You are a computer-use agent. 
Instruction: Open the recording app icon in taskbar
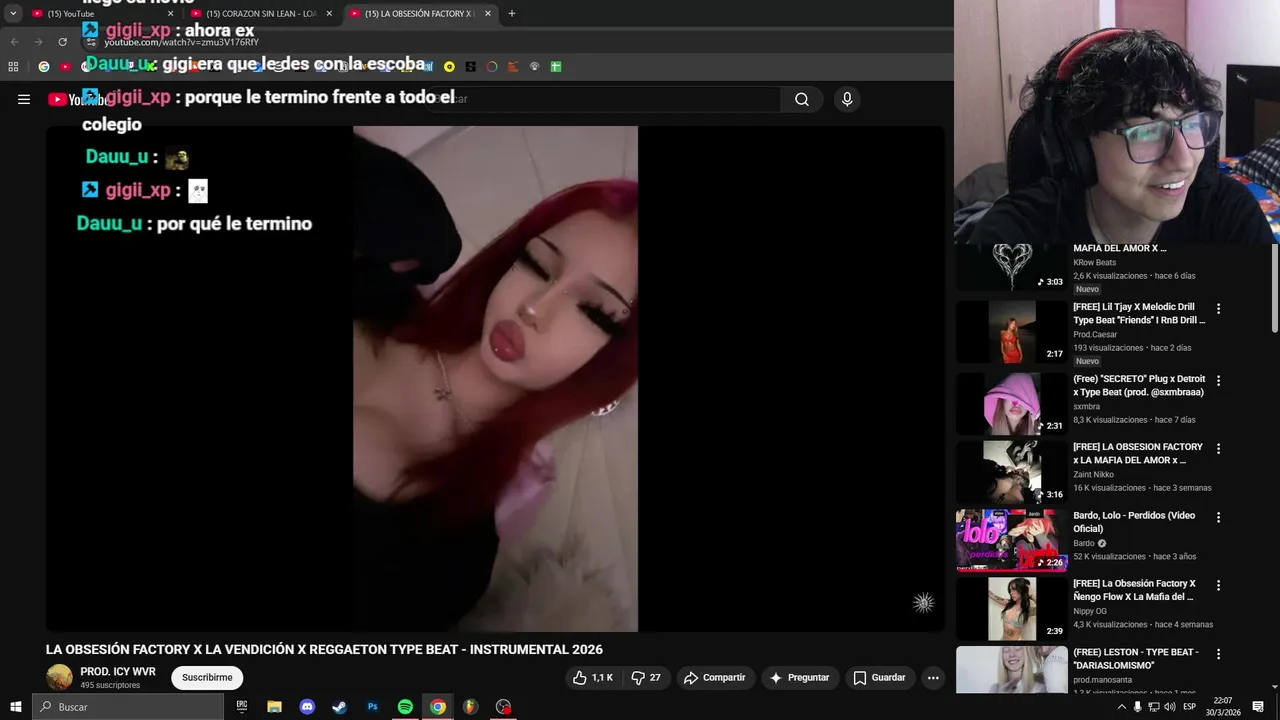(x=503, y=707)
